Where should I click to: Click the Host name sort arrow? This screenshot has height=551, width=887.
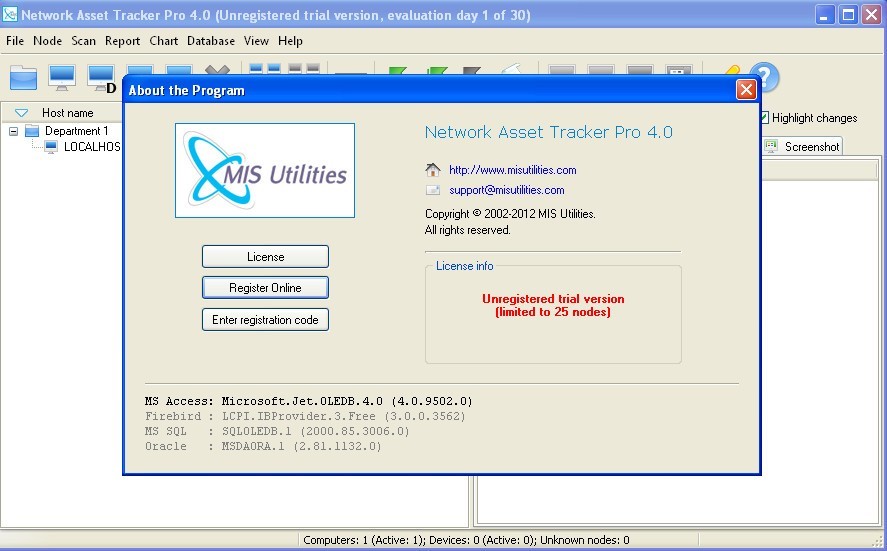(x=21, y=113)
